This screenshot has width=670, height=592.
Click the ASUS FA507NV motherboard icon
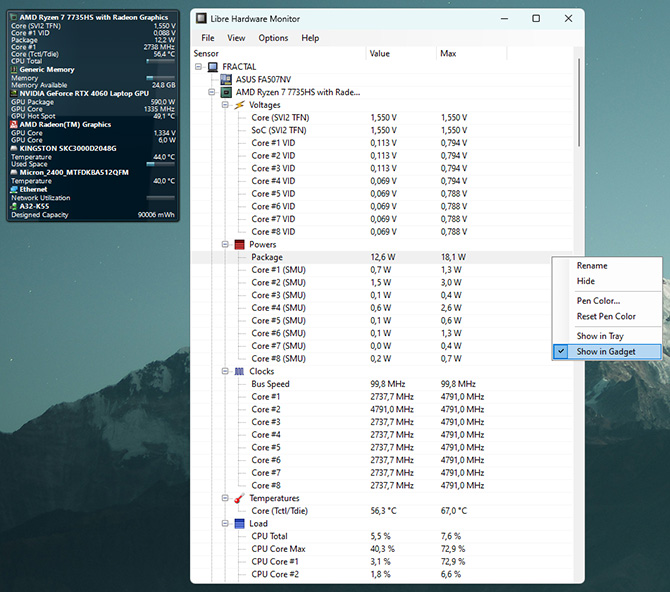click(226, 80)
